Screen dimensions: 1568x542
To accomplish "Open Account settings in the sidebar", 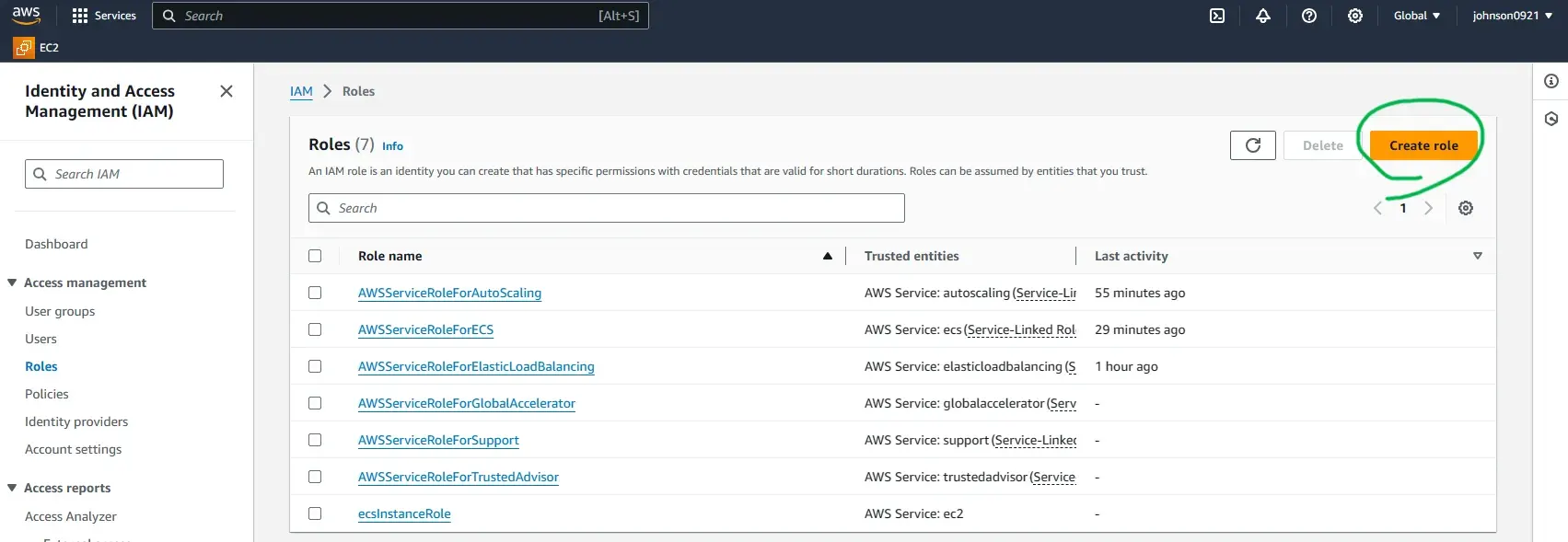I will tap(74, 449).
